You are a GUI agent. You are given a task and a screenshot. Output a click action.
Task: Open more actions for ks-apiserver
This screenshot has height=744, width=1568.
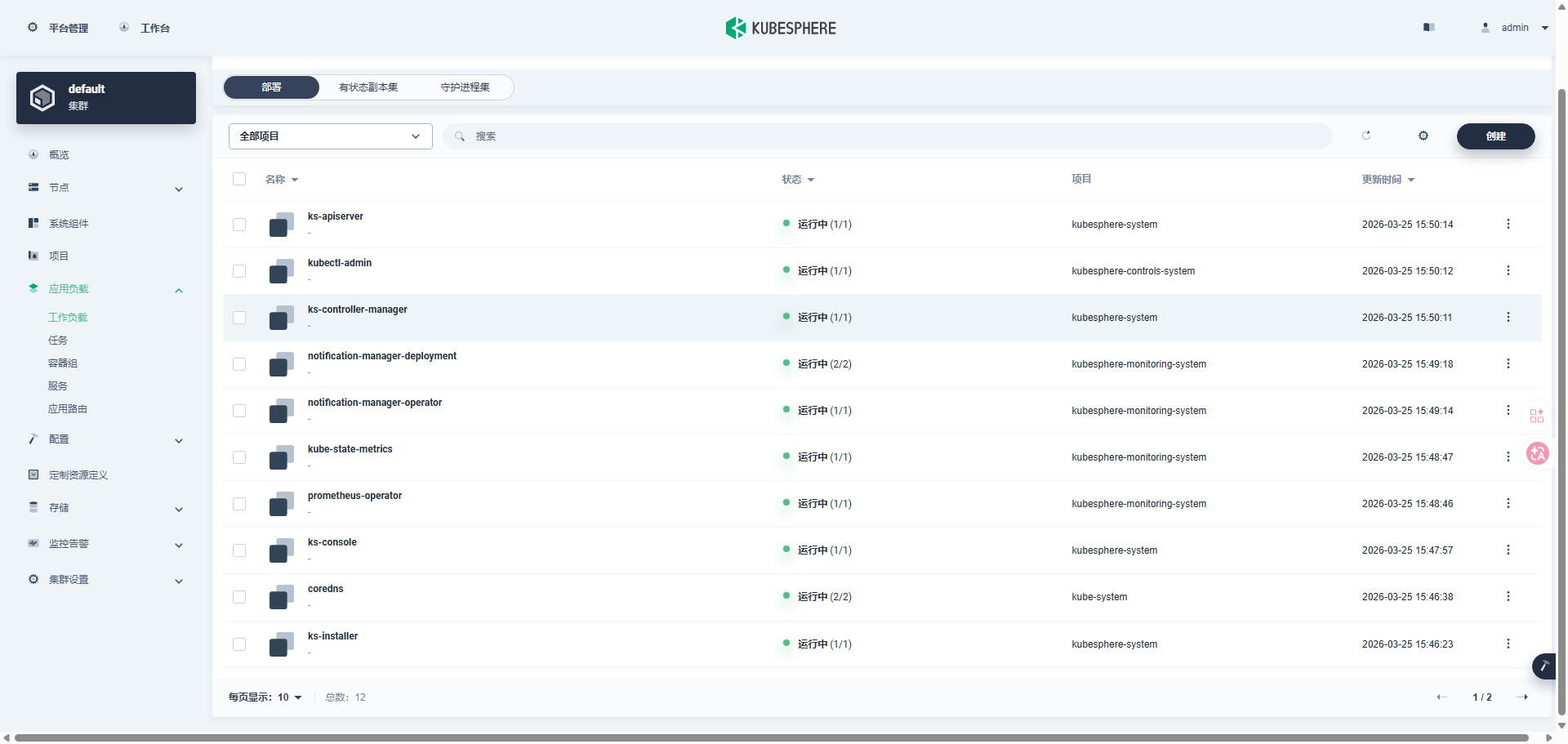1508,224
